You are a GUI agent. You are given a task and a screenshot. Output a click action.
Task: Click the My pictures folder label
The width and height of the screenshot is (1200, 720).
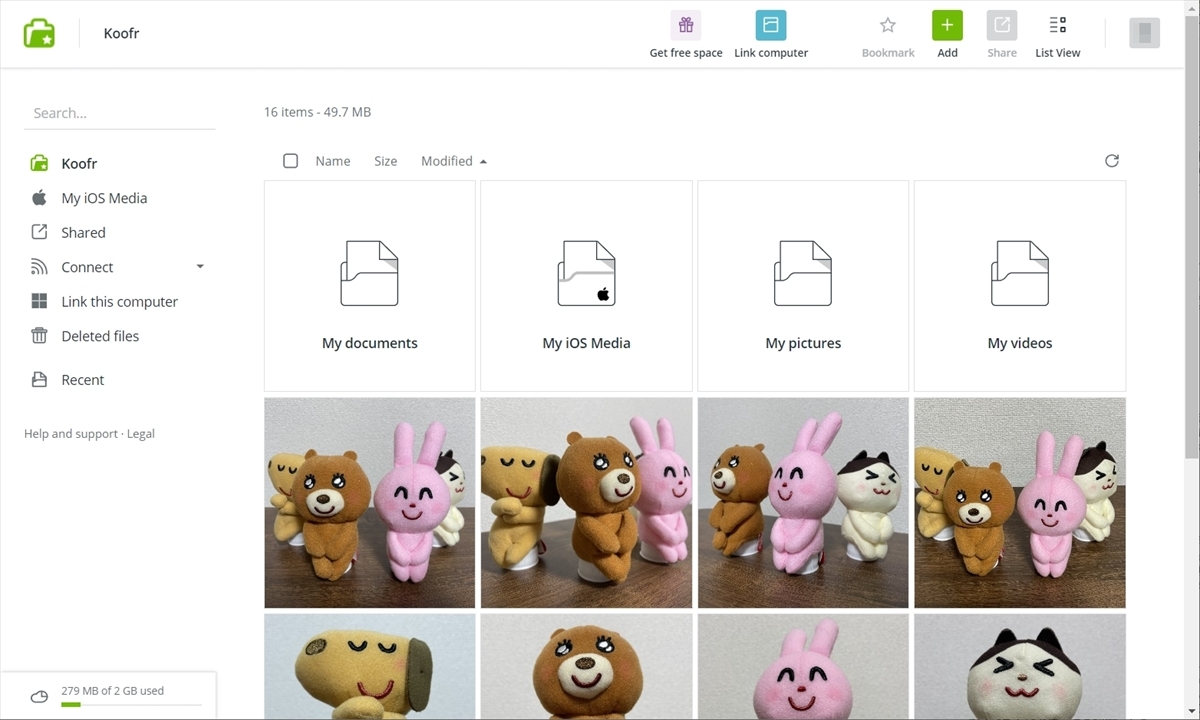click(x=803, y=343)
